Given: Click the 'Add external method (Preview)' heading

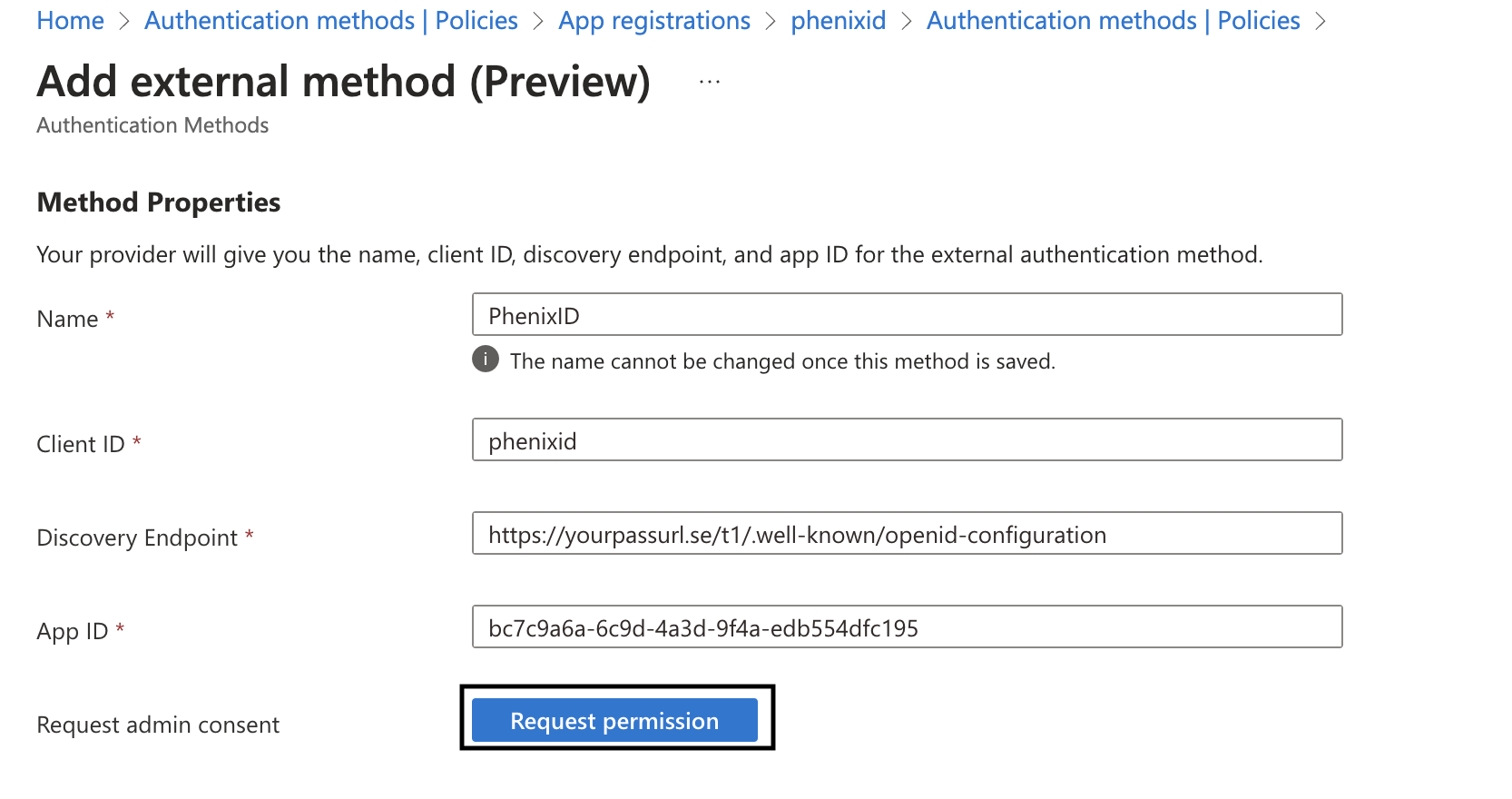Looking at the screenshot, I should coord(344,82).
